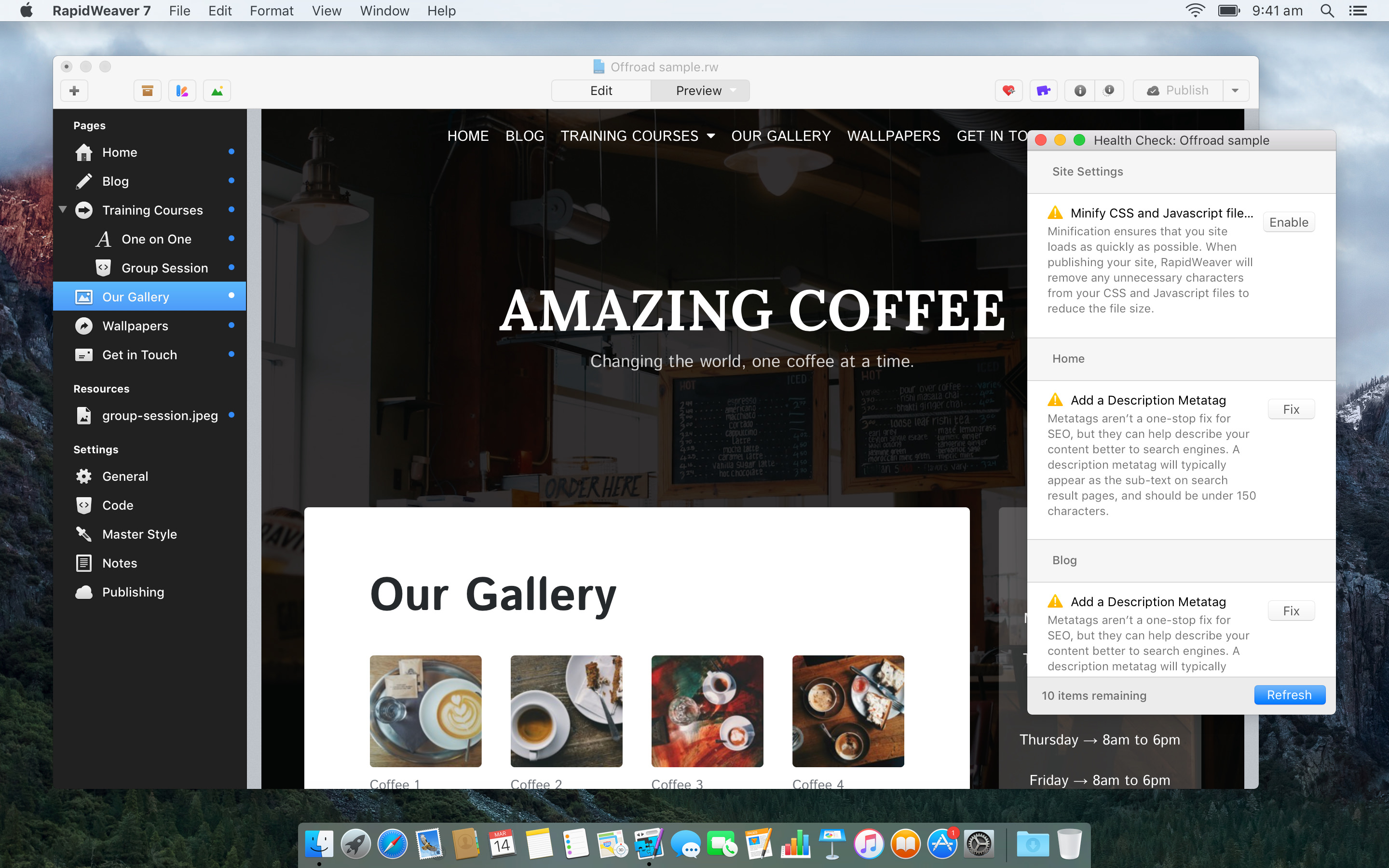Click the add page plus button
Viewport: 1389px width, 868px height.
pos(74,91)
